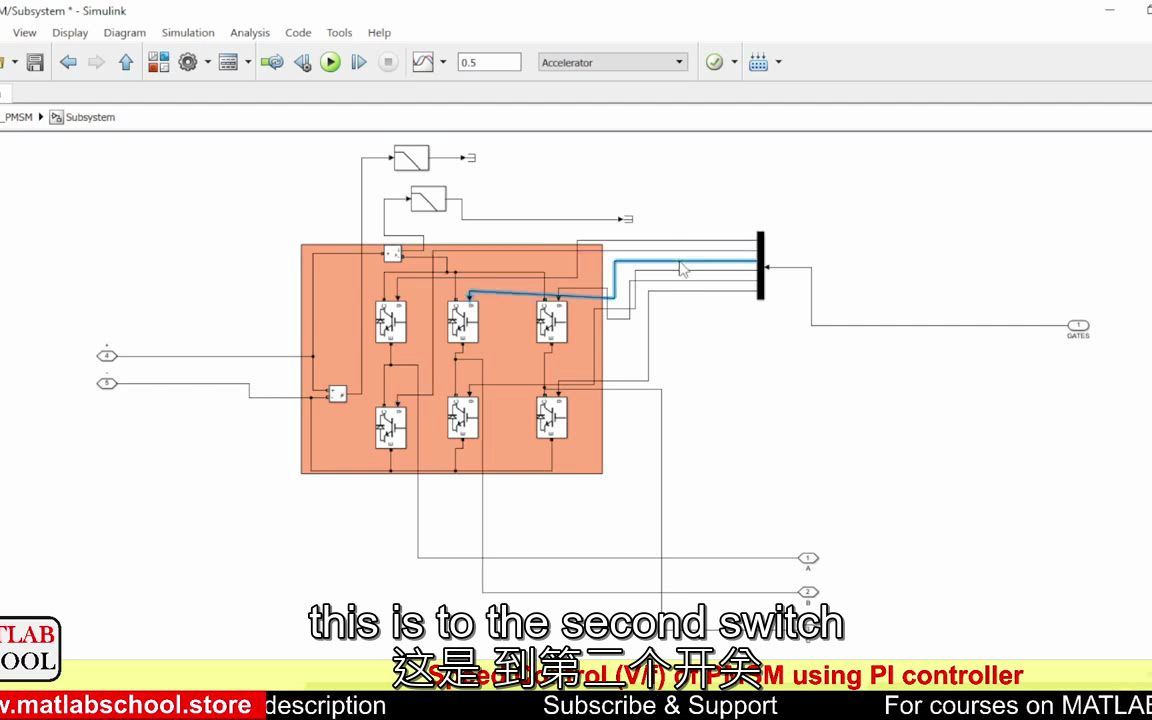Save the Simulink model
The width and height of the screenshot is (1152, 720).
(34, 62)
